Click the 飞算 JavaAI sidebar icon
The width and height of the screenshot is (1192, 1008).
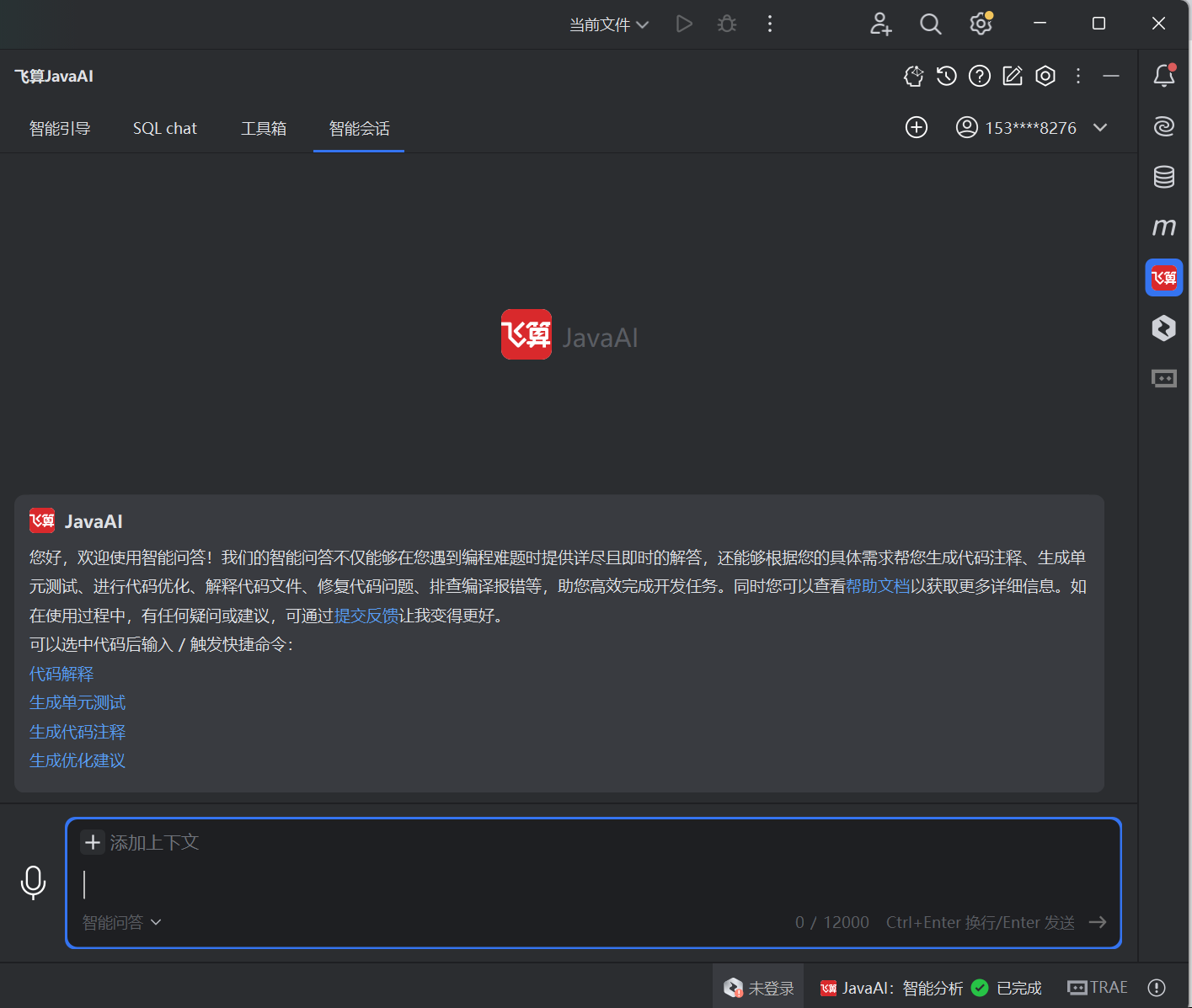[x=1164, y=278]
